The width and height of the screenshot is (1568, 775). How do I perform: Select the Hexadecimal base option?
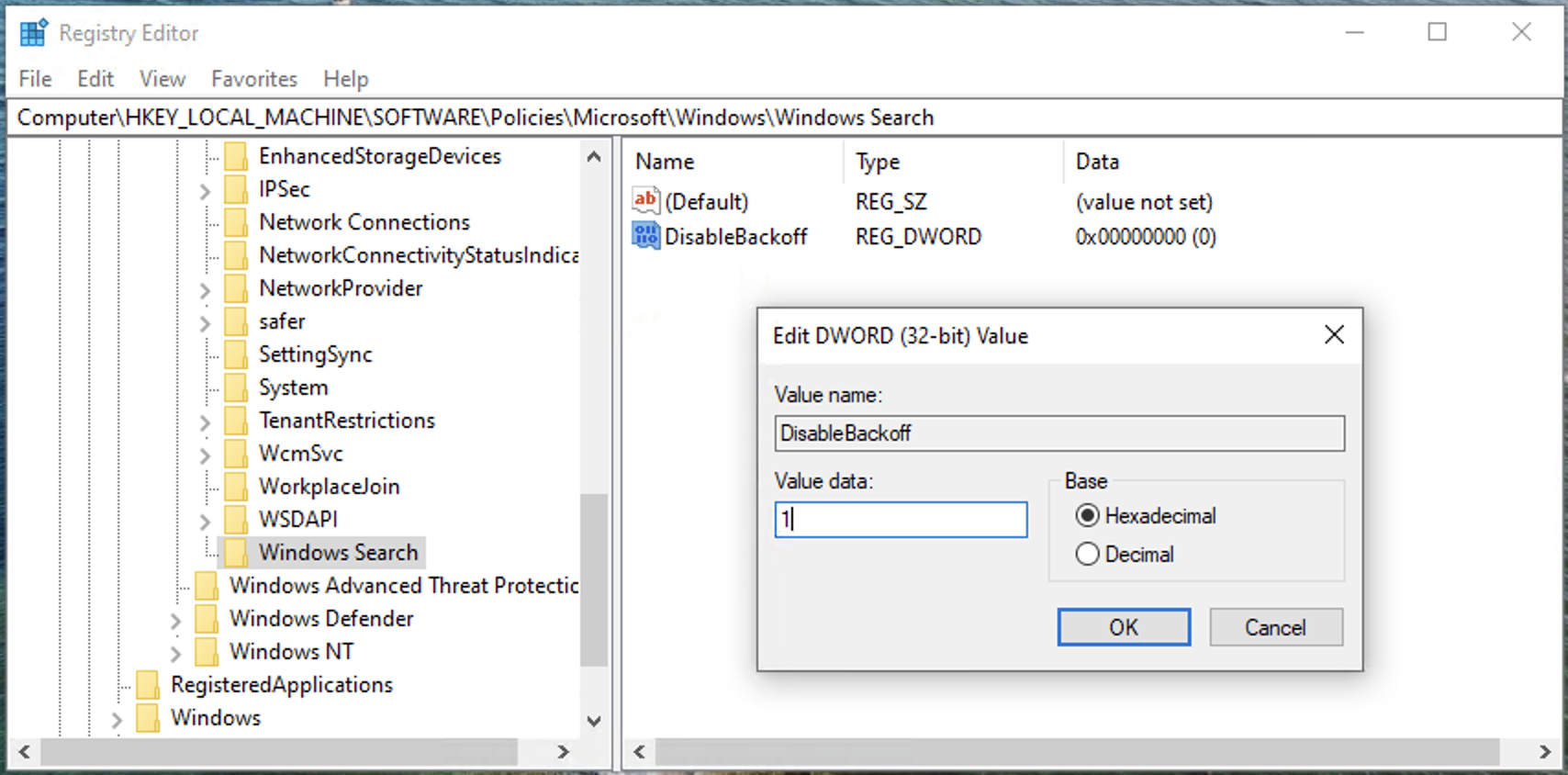tap(1087, 516)
